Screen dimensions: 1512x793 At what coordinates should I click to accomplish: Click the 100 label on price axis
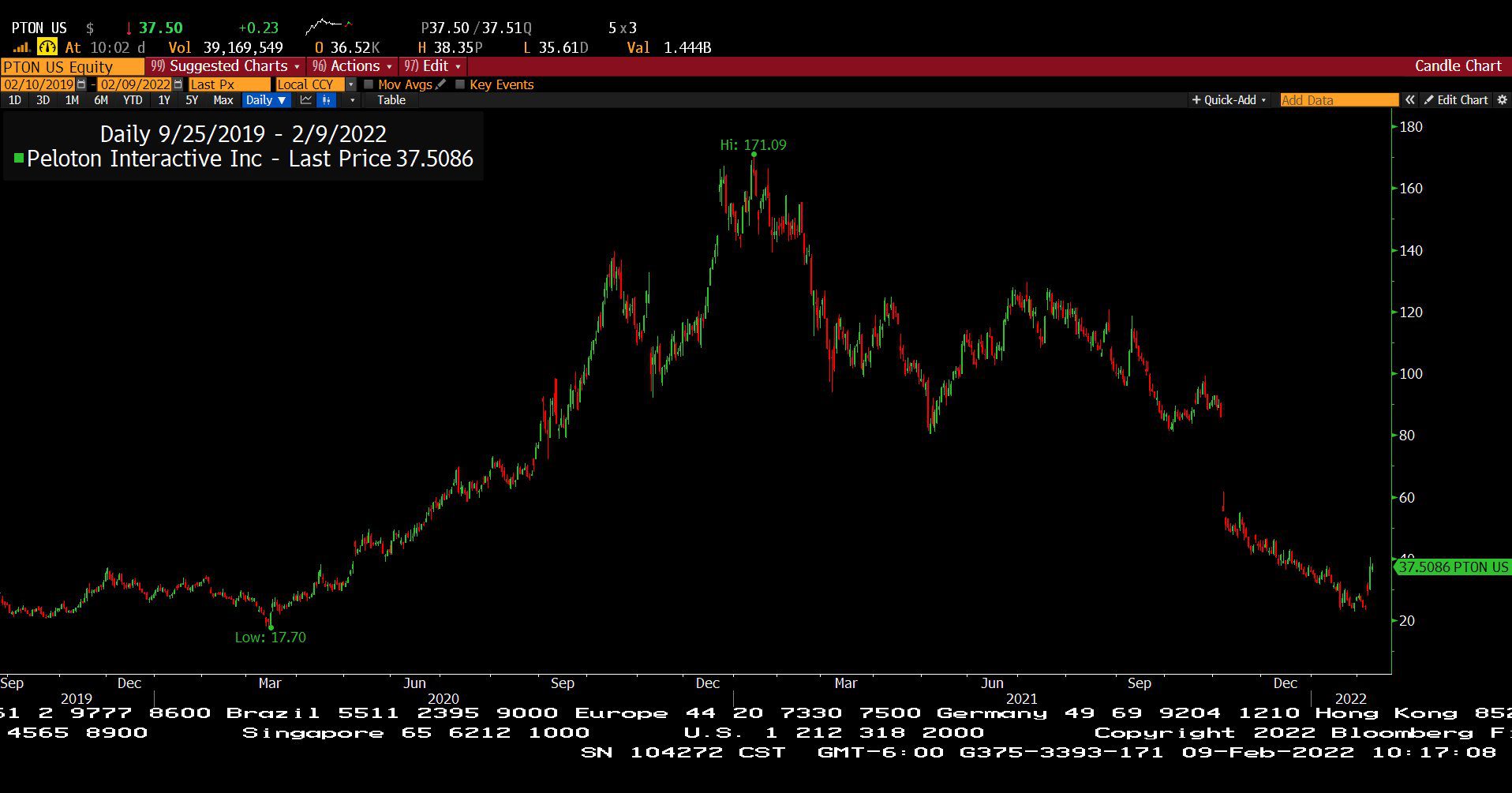coord(1411,374)
